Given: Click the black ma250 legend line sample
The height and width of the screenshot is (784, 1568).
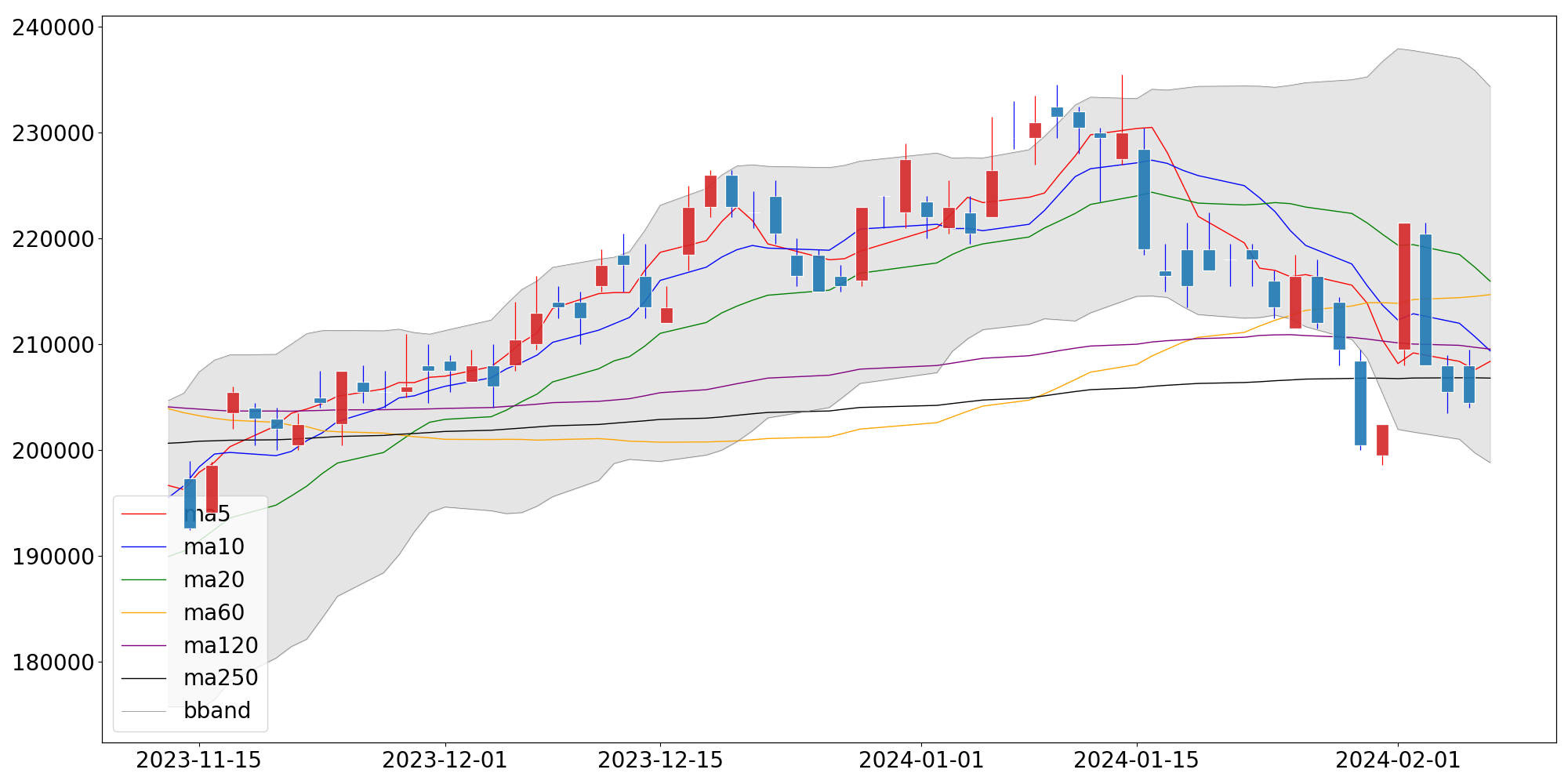Looking at the screenshot, I should 144,678.
